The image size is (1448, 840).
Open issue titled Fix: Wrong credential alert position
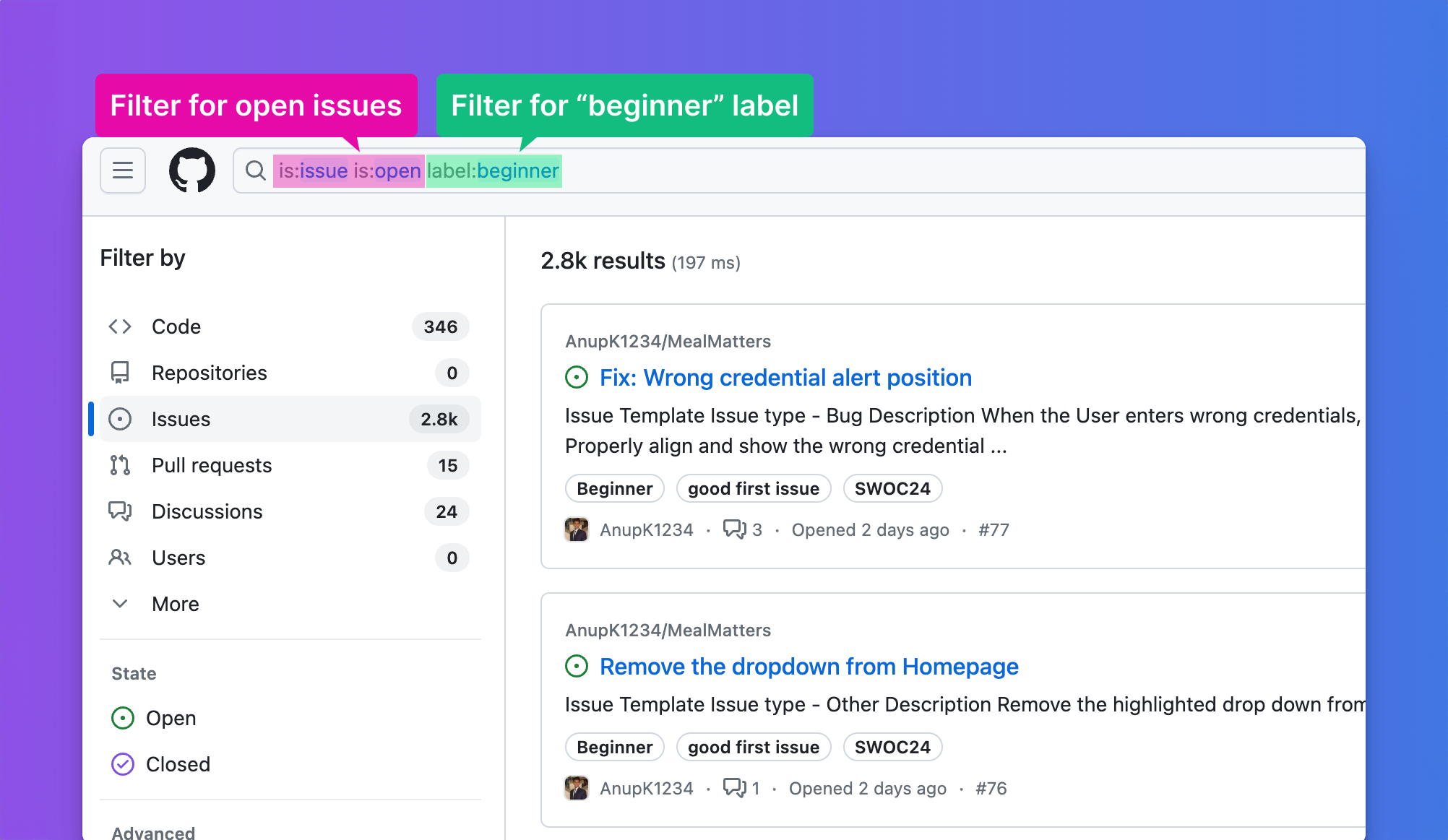coord(785,377)
